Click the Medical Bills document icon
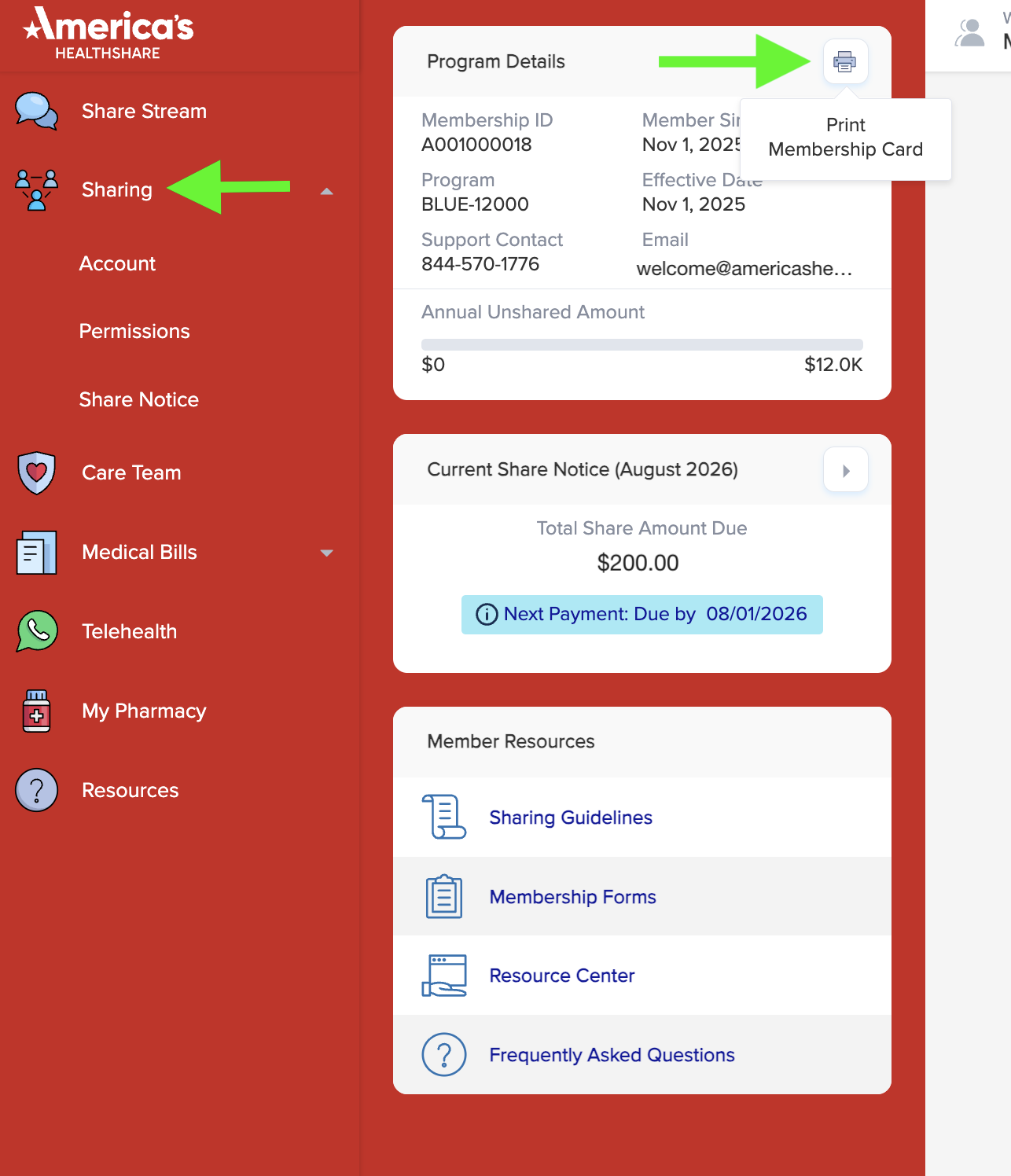 (x=36, y=552)
